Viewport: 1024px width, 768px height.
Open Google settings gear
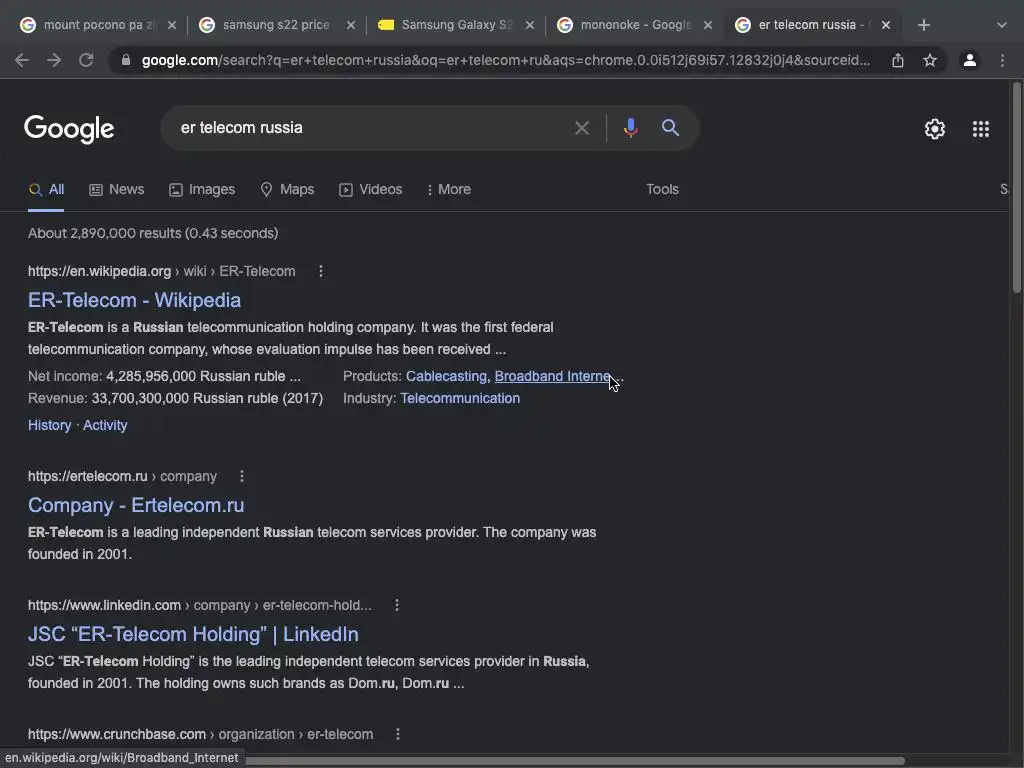coord(935,129)
